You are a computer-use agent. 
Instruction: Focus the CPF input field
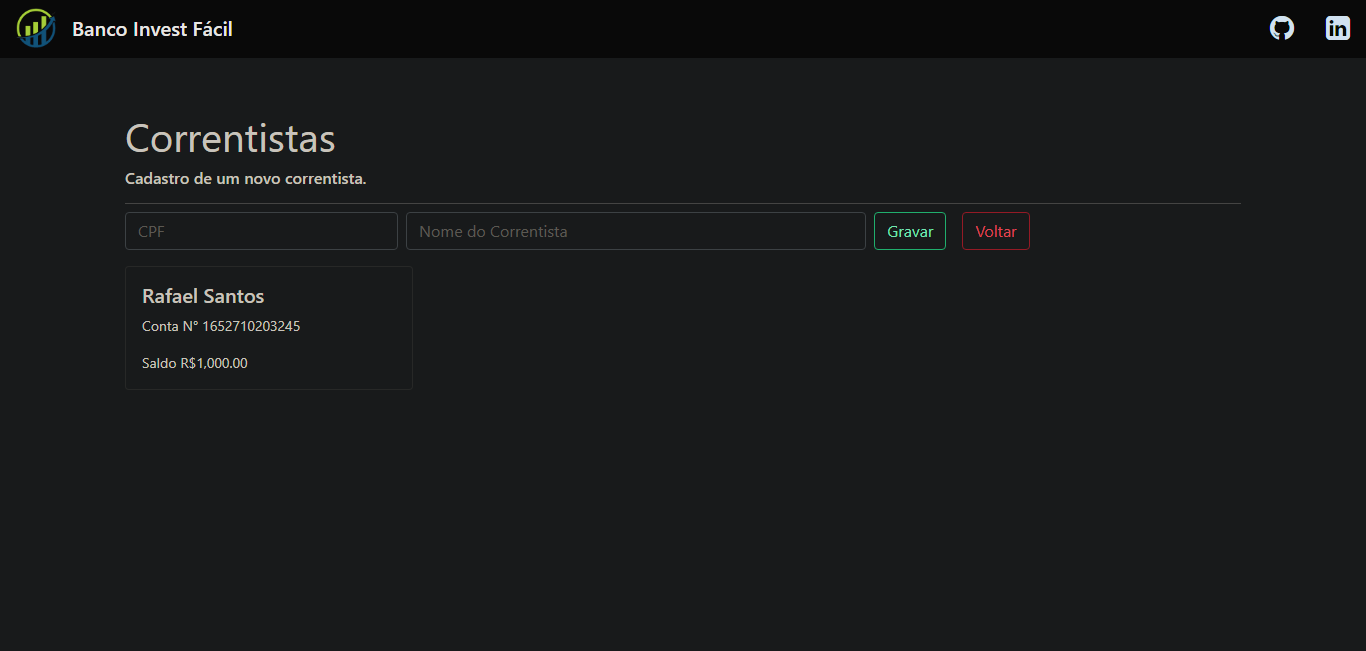[x=261, y=231]
